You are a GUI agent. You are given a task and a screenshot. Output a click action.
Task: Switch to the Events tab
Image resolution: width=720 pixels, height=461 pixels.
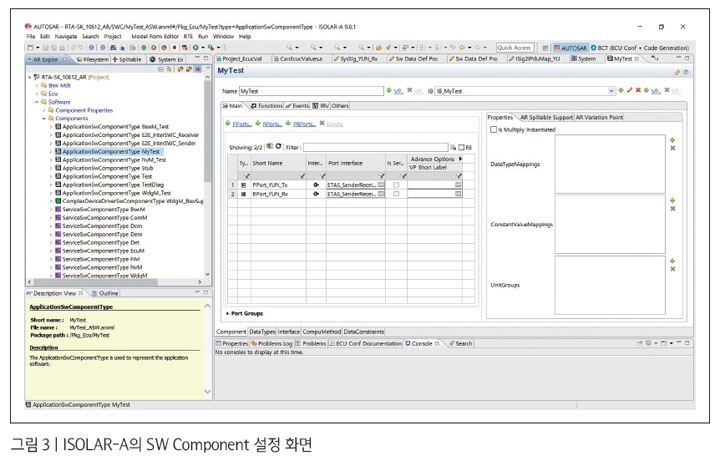pos(297,106)
